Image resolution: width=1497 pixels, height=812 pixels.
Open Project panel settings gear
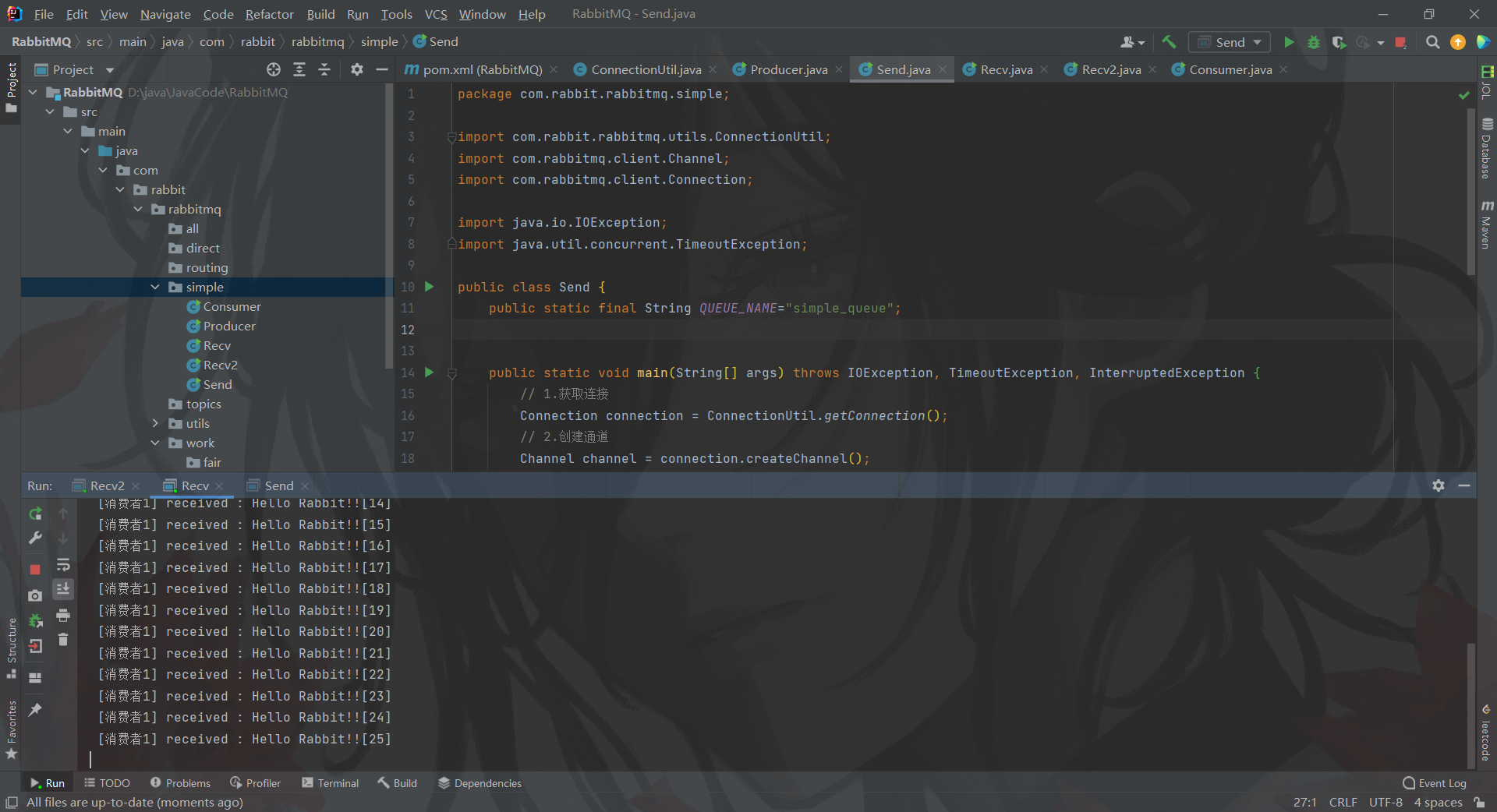click(x=357, y=69)
